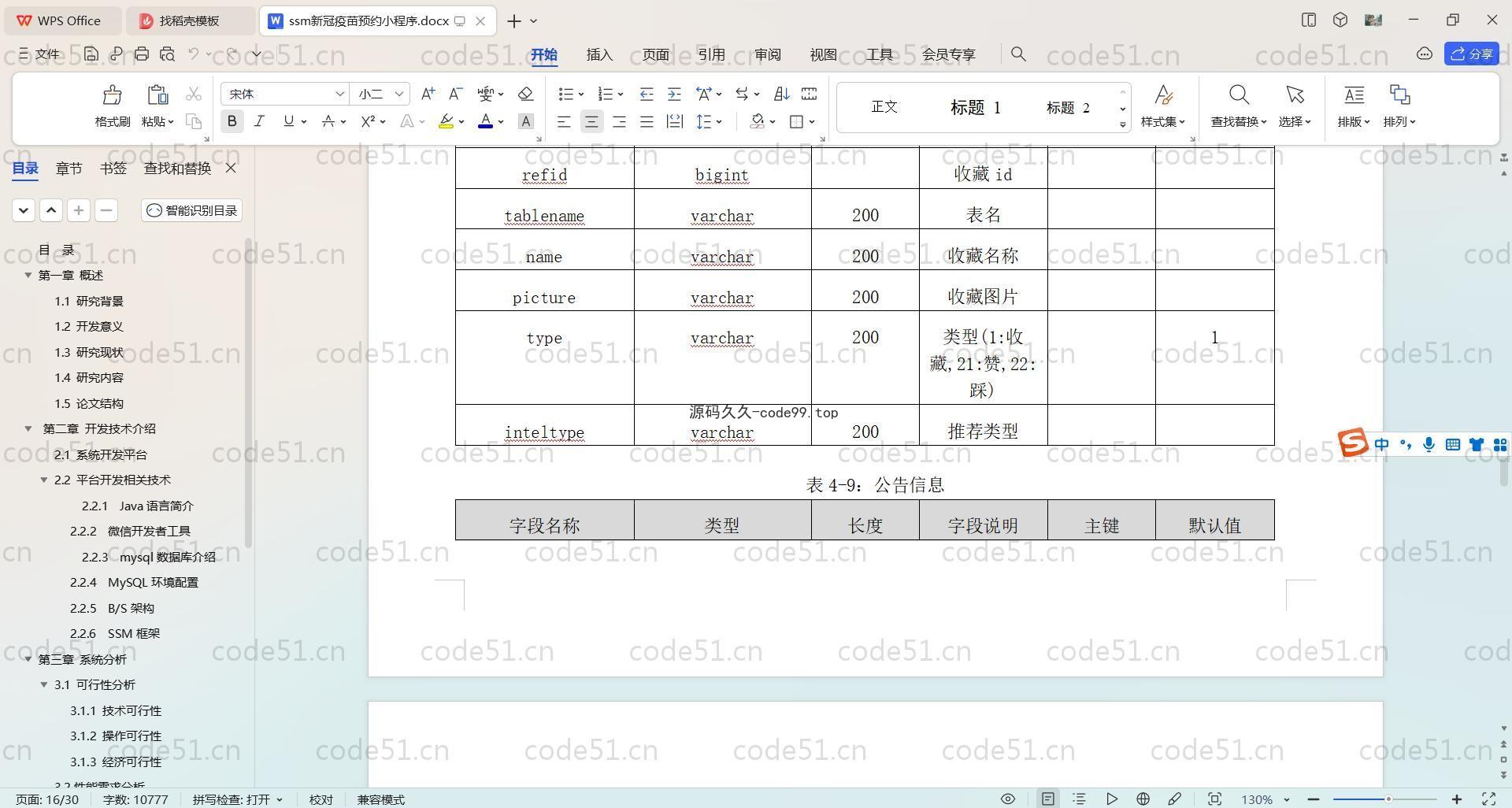The image size is (1512, 808).
Task: Apply justified alignment
Action: [647, 121]
